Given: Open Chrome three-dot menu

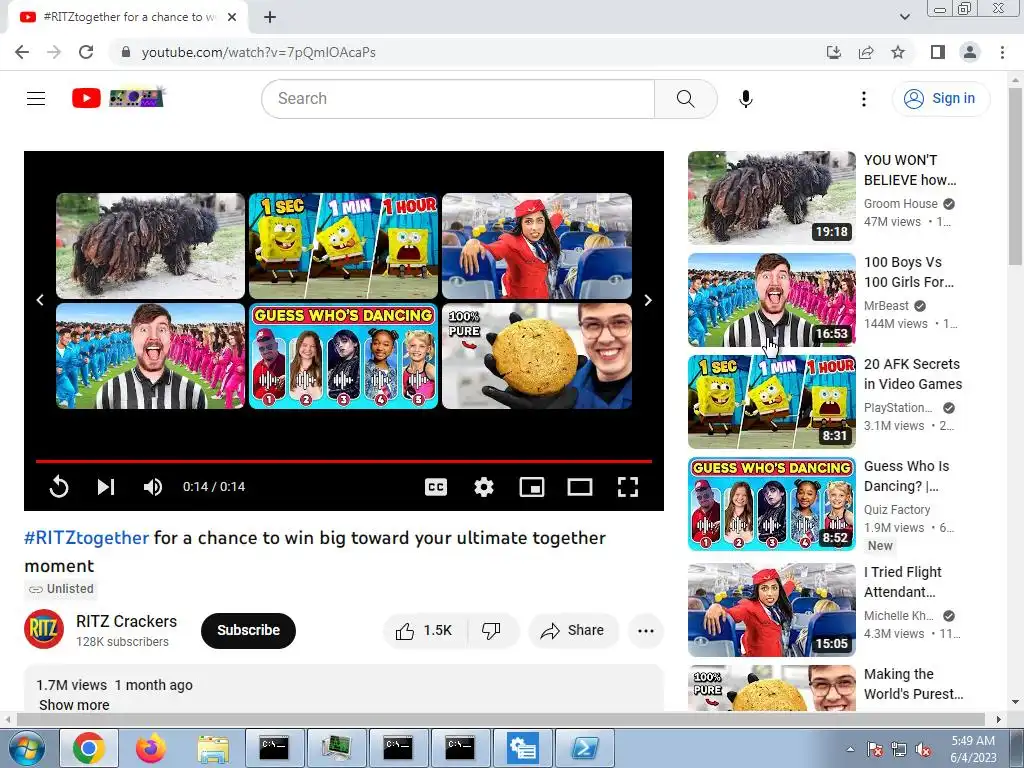Looking at the screenshot, I should coord(1002,52).
